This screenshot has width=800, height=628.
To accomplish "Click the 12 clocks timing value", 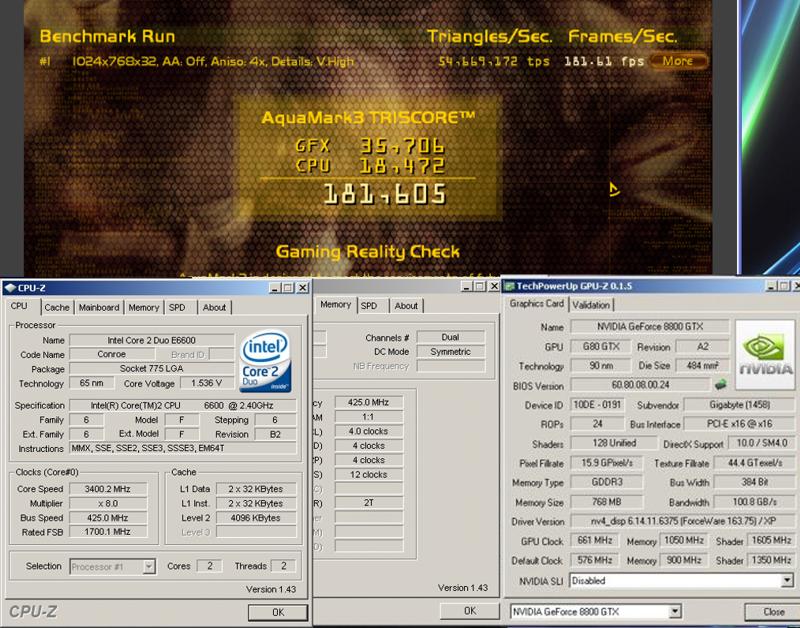I will (x=368, y=474).
